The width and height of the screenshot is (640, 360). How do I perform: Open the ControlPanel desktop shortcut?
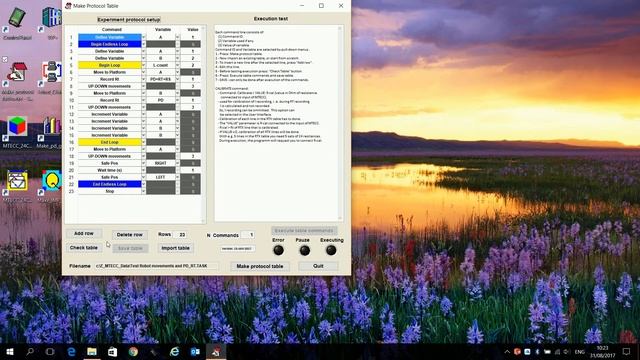pyautogui.click(x=17, y=22)
